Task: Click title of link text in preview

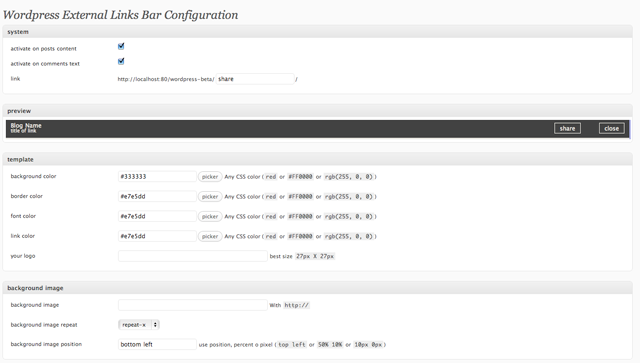Action: (x=23, y=131)
